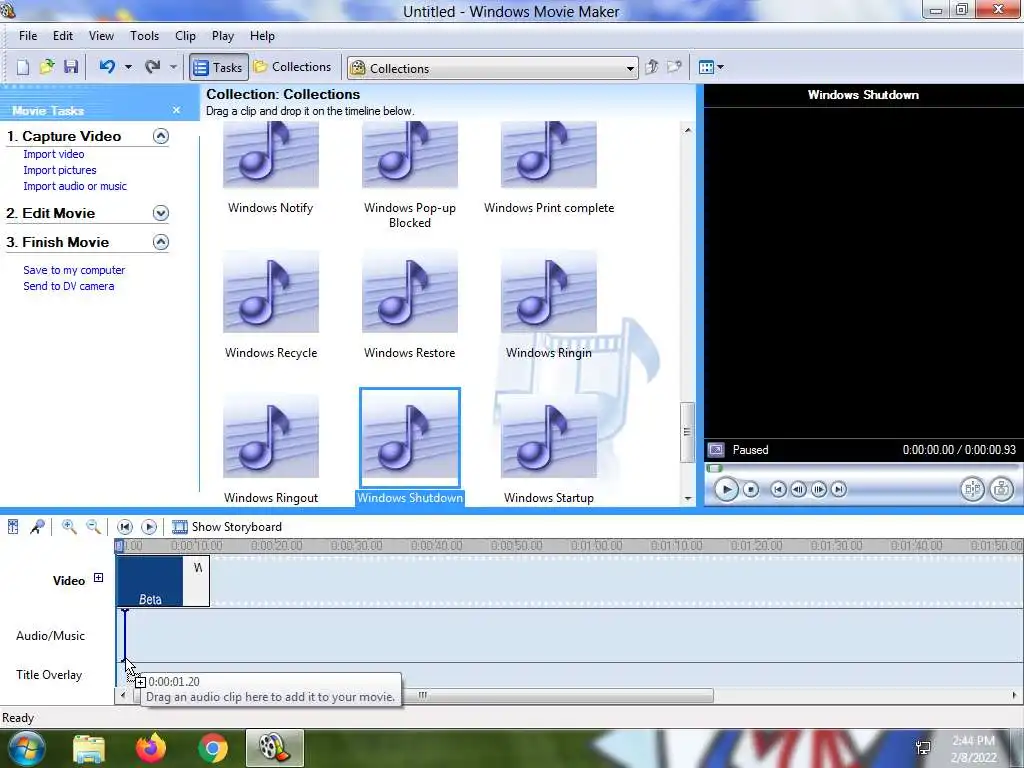The width and height of the screenshot is (1024, 768).
Task: Click the New Project toolbar icon
Action: (x=23, y=67)
